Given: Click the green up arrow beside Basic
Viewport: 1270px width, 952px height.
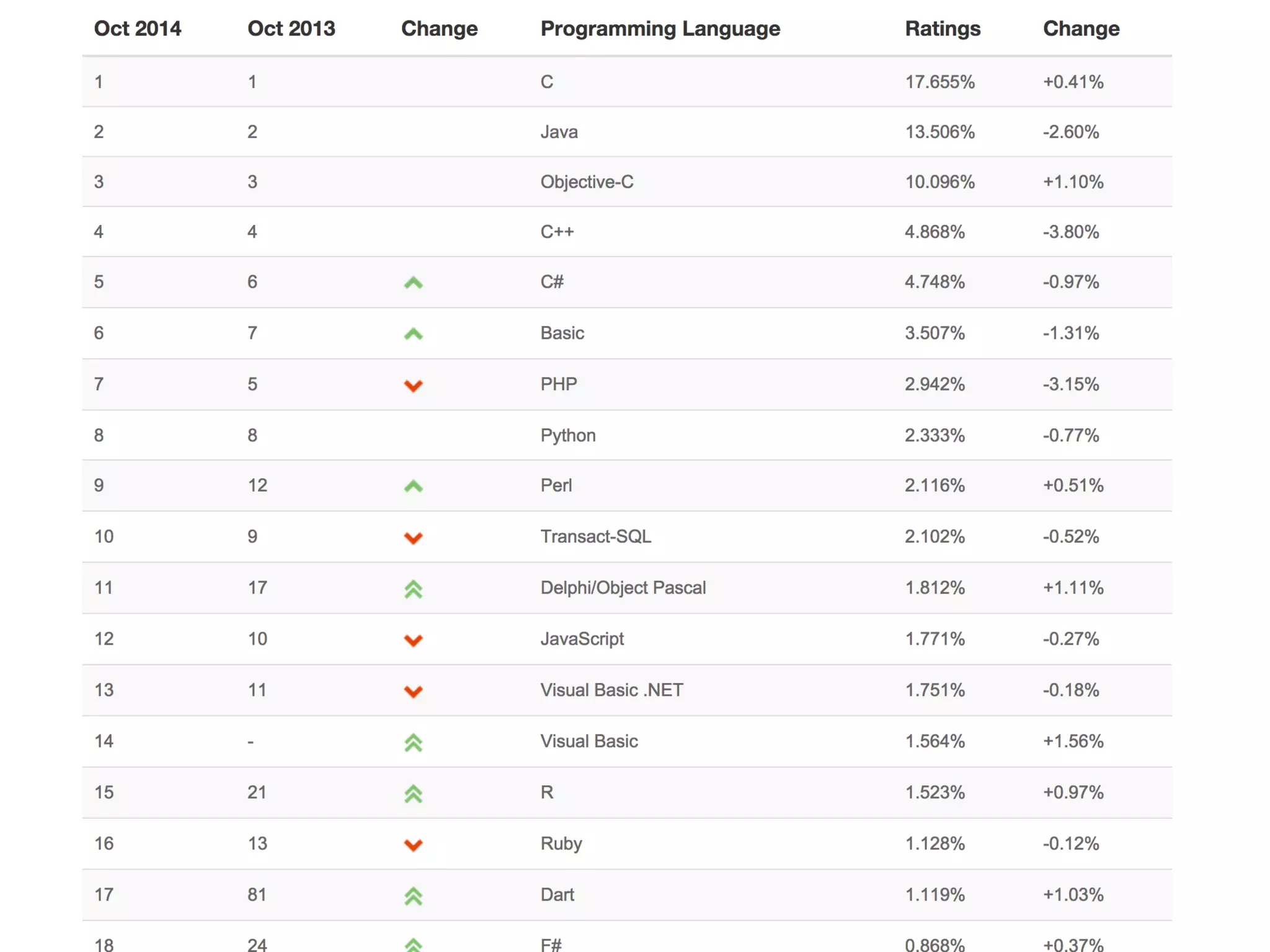Looking at the screenshot, I should pos(413,334).
